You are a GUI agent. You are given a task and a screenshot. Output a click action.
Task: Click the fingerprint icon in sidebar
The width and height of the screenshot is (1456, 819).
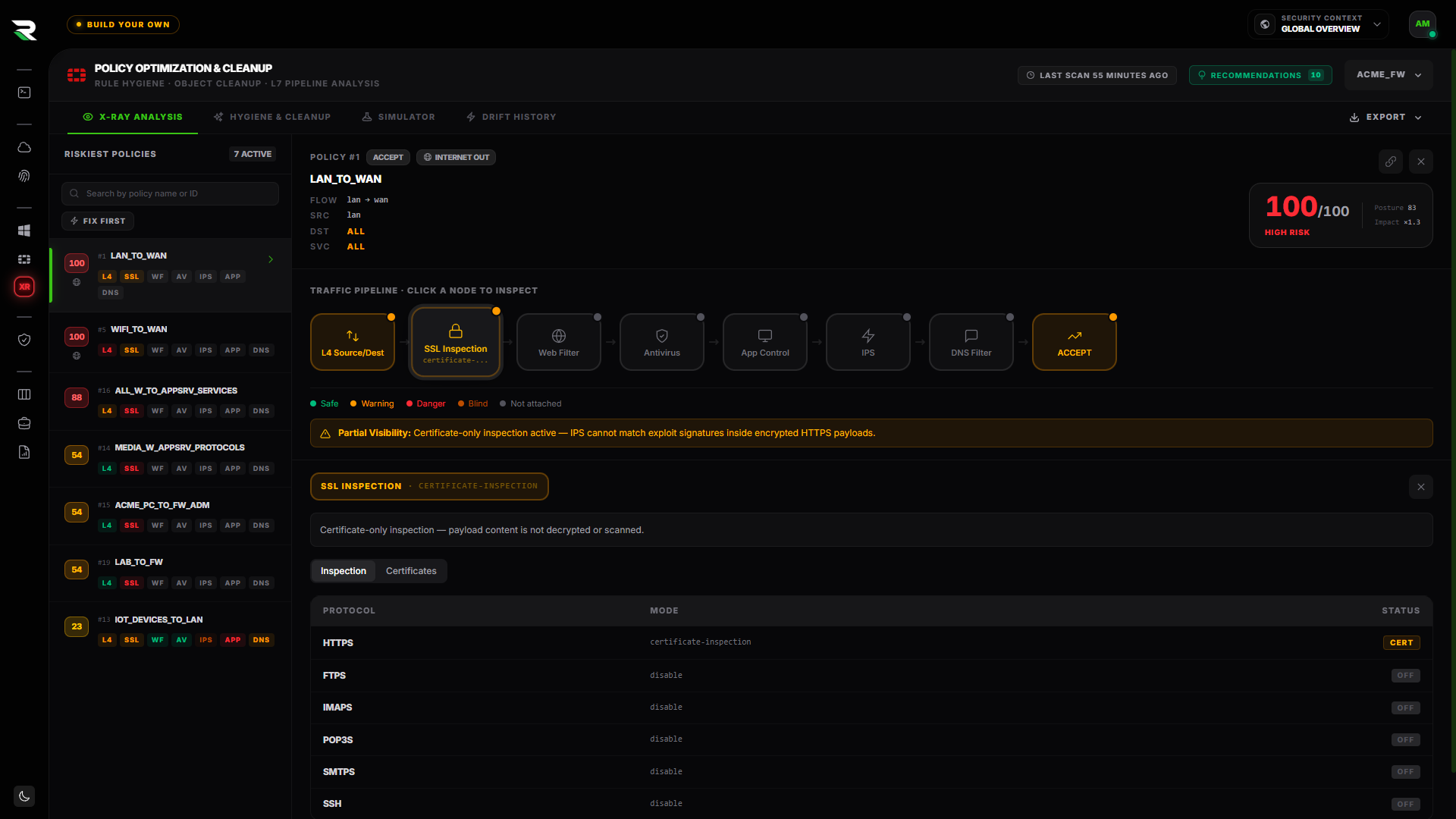[x=24, y=176]
